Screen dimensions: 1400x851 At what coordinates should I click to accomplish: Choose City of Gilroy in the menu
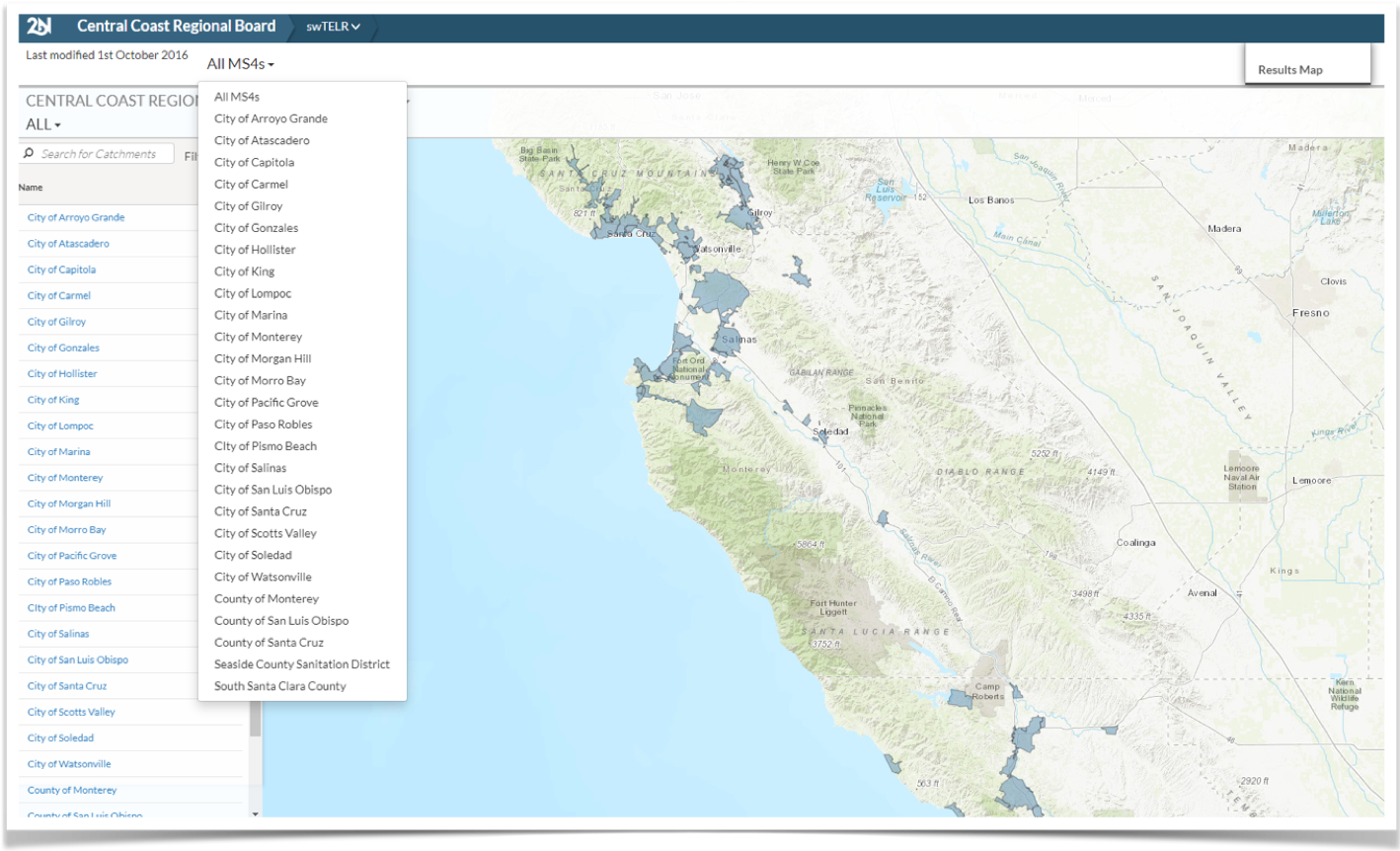248,205
